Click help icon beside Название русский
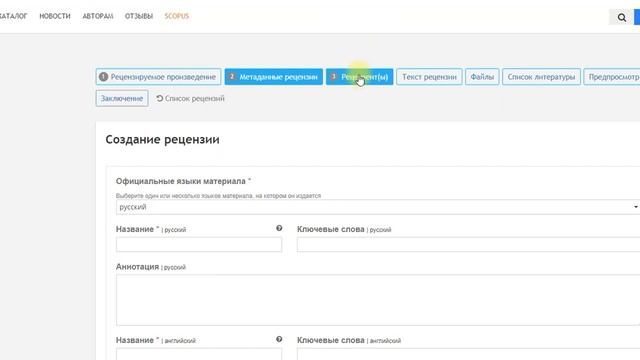Image resolution: width=640 pixels, height=360 pixels. [x=279, y=228]
